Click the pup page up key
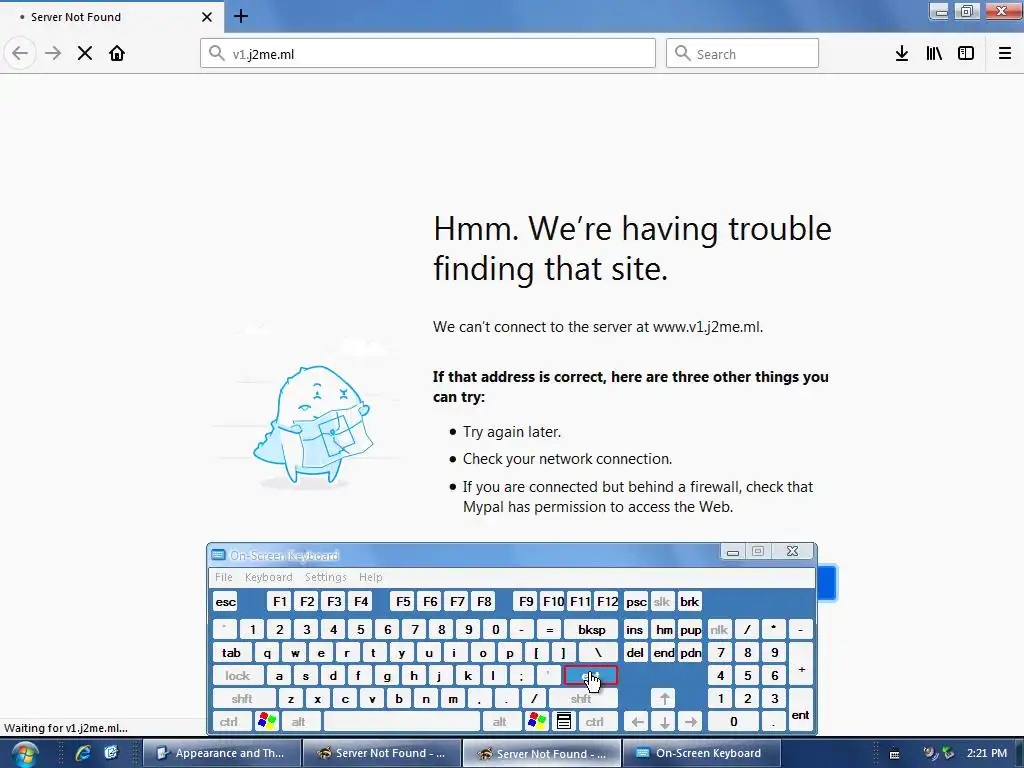 (691, 630)
